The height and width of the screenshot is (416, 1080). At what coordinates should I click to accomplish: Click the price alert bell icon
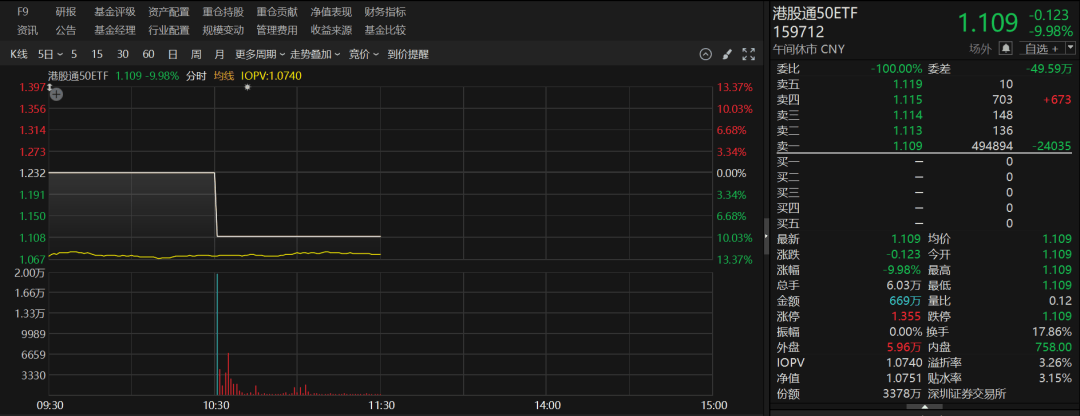1005,48
